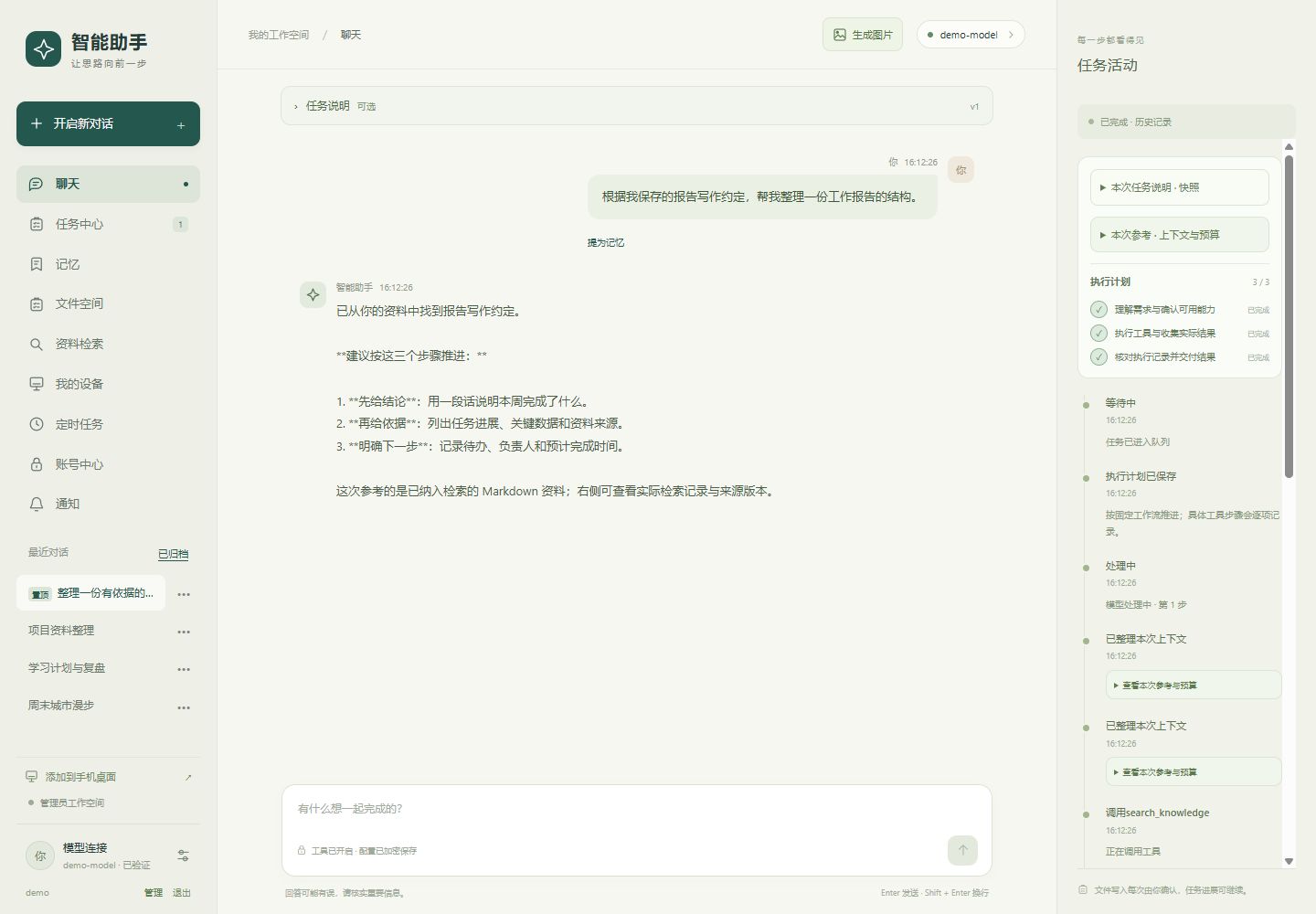Open 文件空间 section
Screen dimensions: 1316x914
pos(108,303)
